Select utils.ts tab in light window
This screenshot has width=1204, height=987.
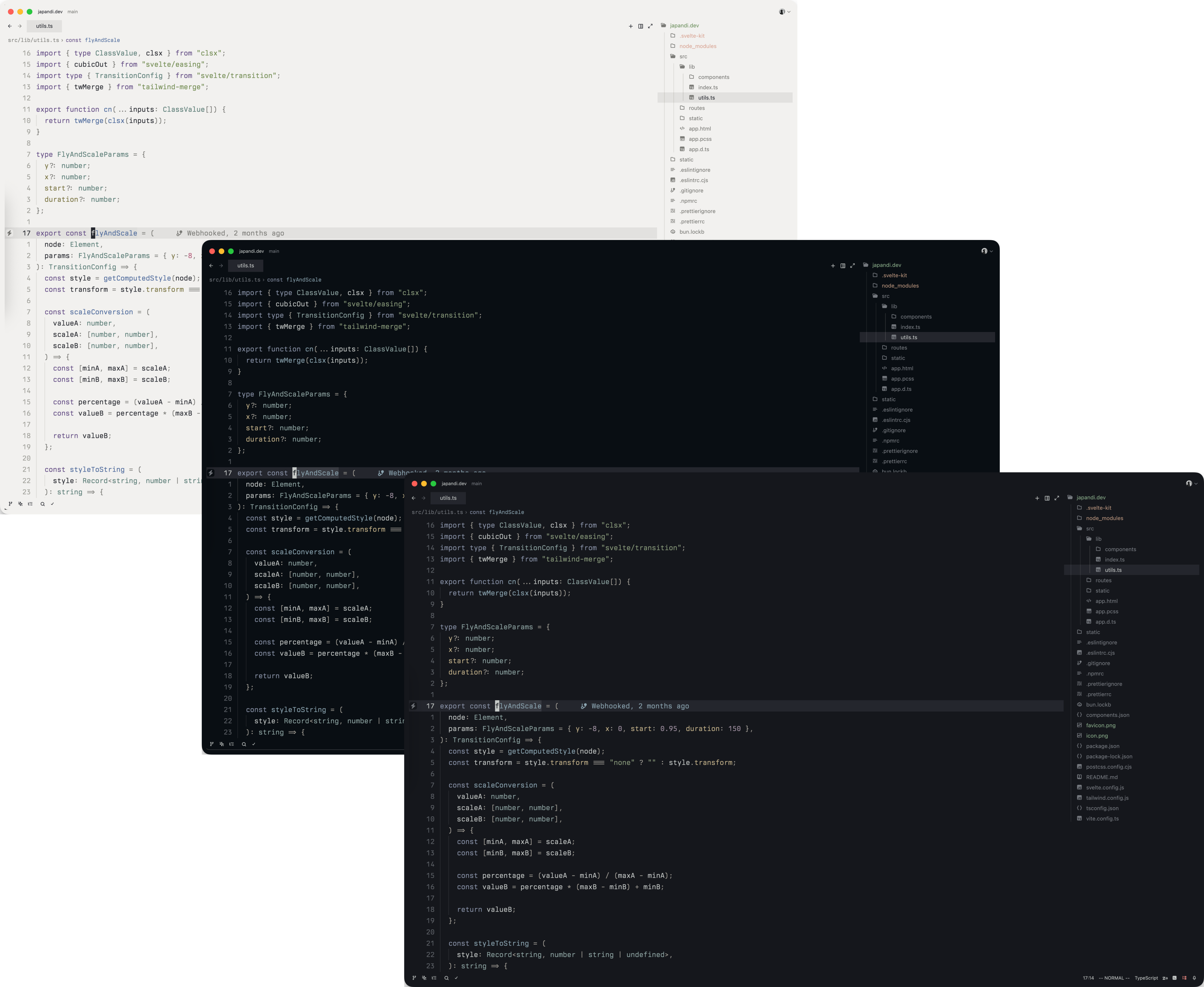44,26
